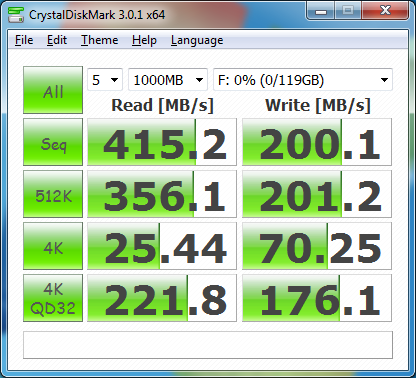Start the 512K benchmark test
Screen dimensions: 416x378
53,194
